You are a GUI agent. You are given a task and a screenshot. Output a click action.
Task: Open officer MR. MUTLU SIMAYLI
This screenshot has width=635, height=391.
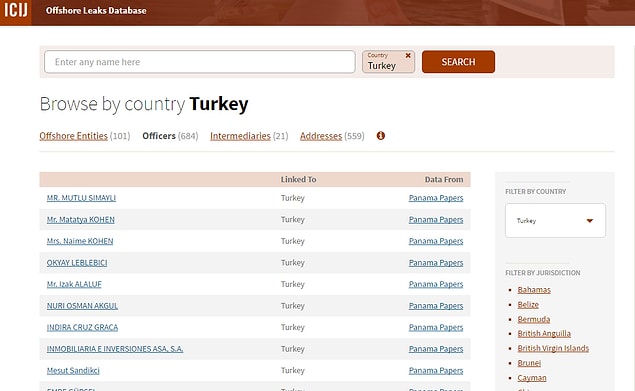(81, 198)
